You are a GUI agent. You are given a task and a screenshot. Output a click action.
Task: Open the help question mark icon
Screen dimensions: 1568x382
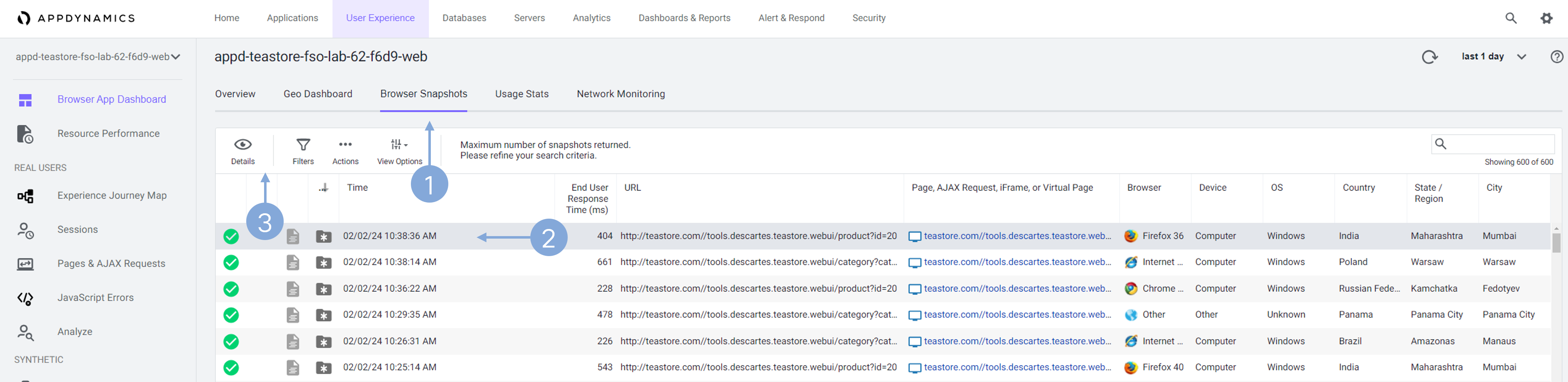tap(1557, 57)
